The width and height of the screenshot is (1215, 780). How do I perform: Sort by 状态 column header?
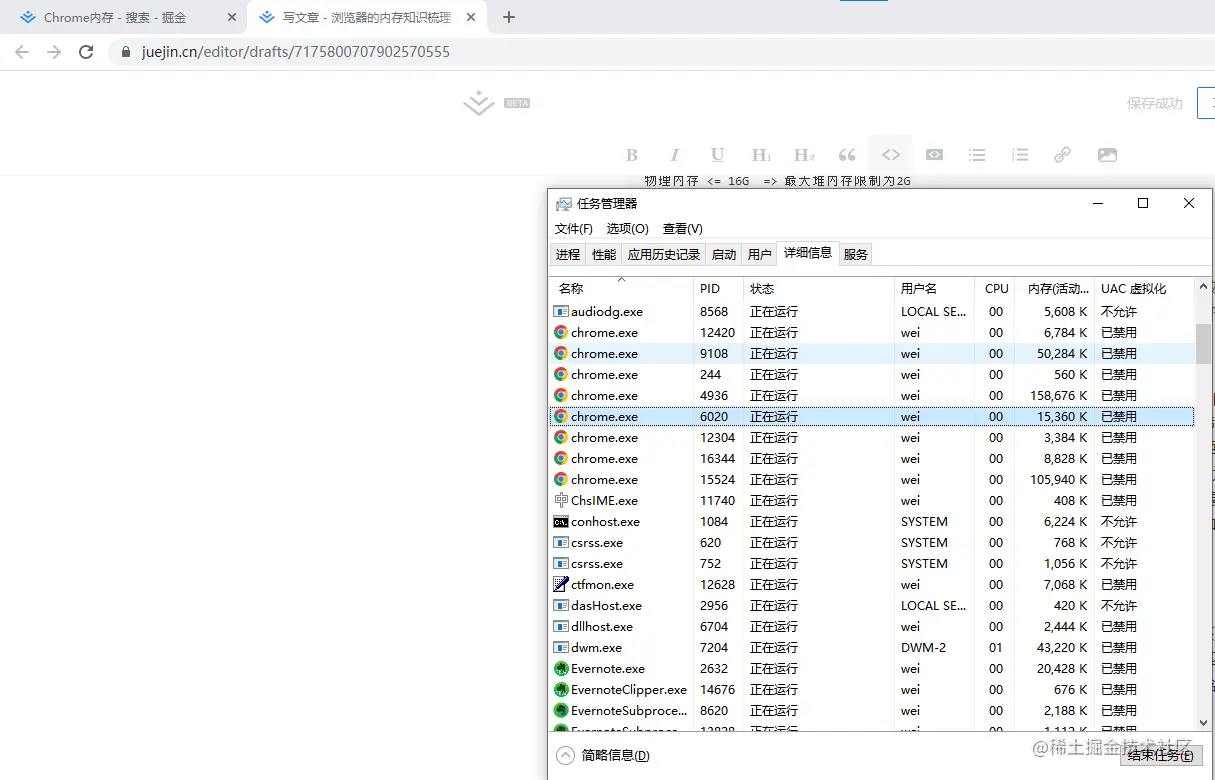(819, 288)
